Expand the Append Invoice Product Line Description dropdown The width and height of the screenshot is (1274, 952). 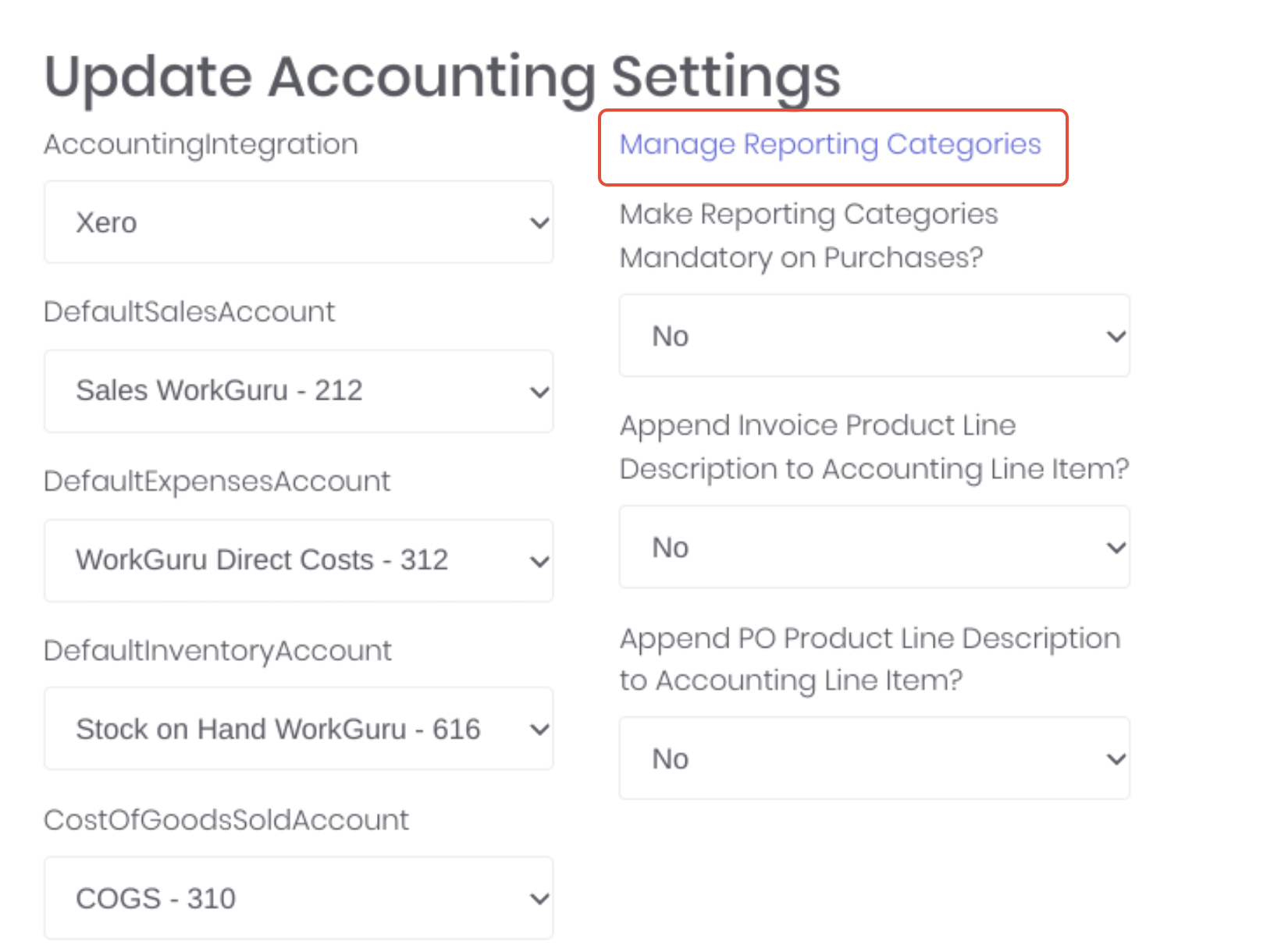click(874, 546)
